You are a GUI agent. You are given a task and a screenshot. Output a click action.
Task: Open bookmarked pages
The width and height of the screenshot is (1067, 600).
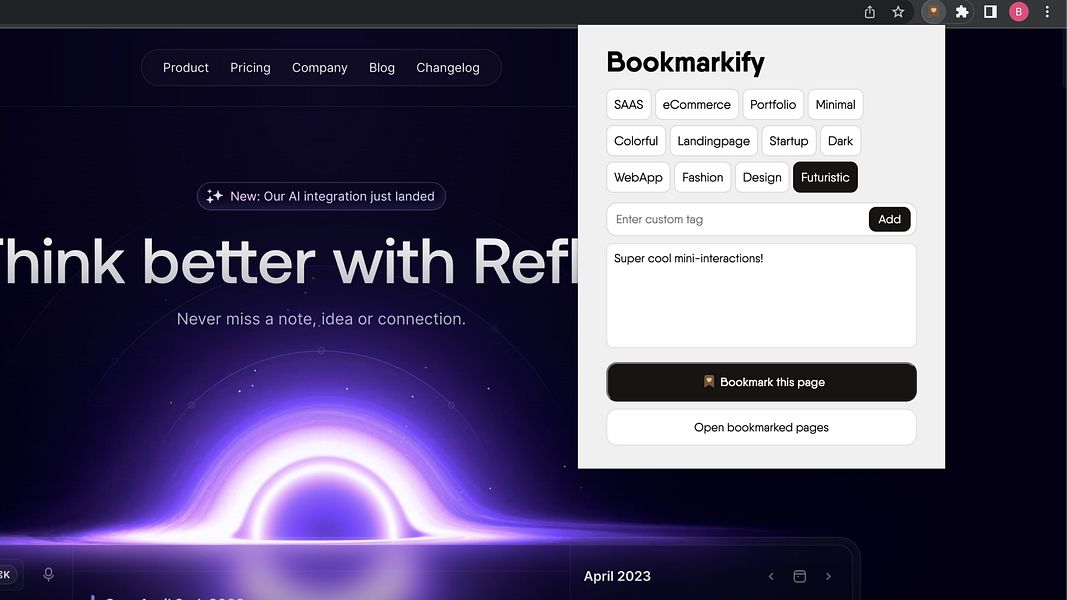(x=760, y=427)
